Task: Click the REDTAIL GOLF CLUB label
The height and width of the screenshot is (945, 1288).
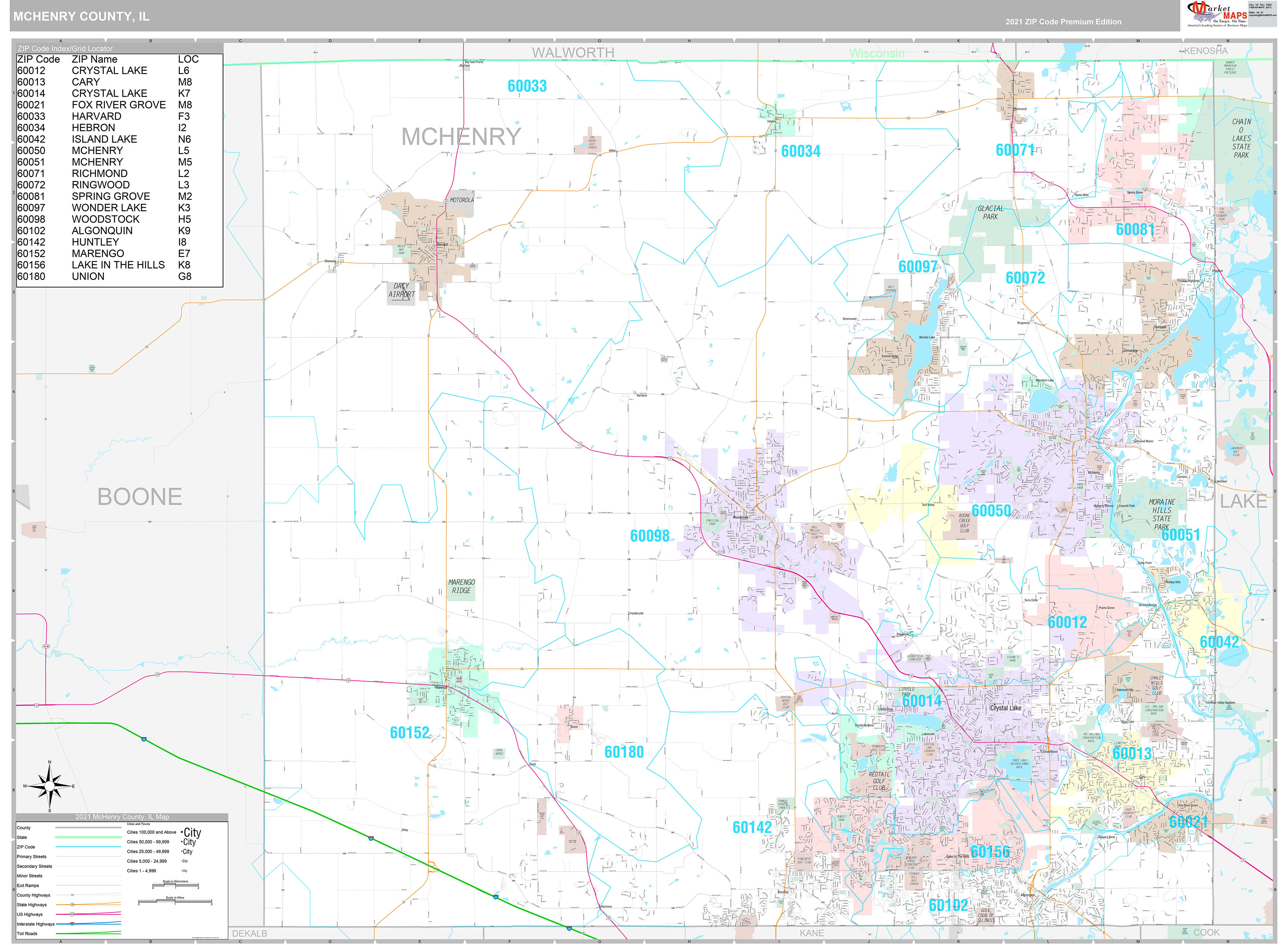Action: click(x=879, y=781)
